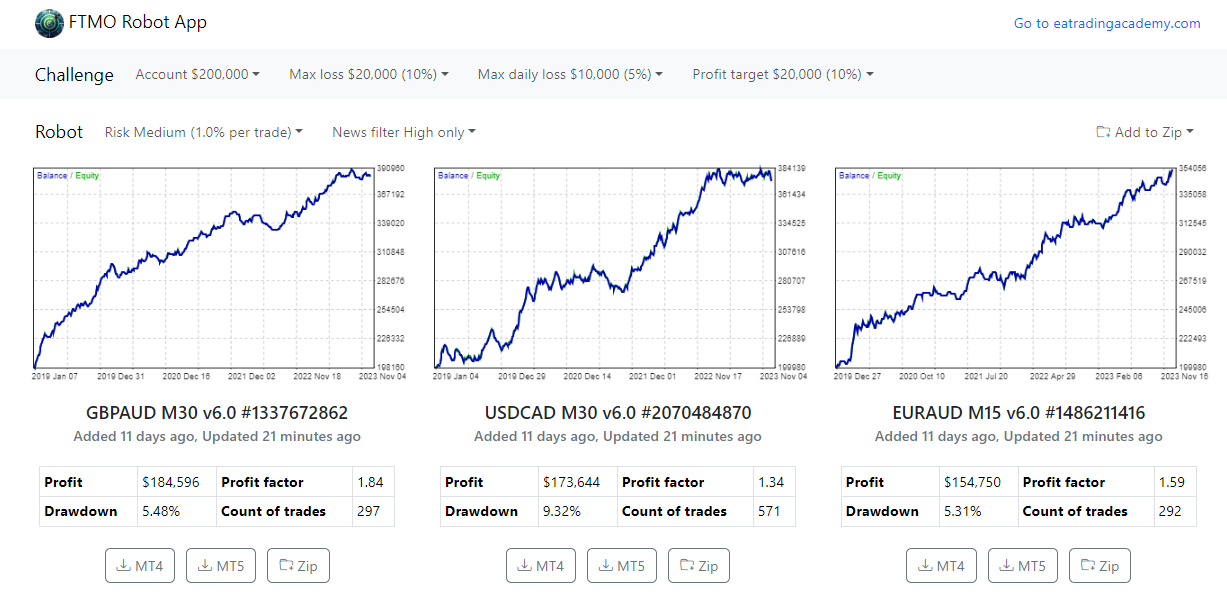Click EURAUD profit factor 1.59
1227x602 pixels.
(1172, 482)
